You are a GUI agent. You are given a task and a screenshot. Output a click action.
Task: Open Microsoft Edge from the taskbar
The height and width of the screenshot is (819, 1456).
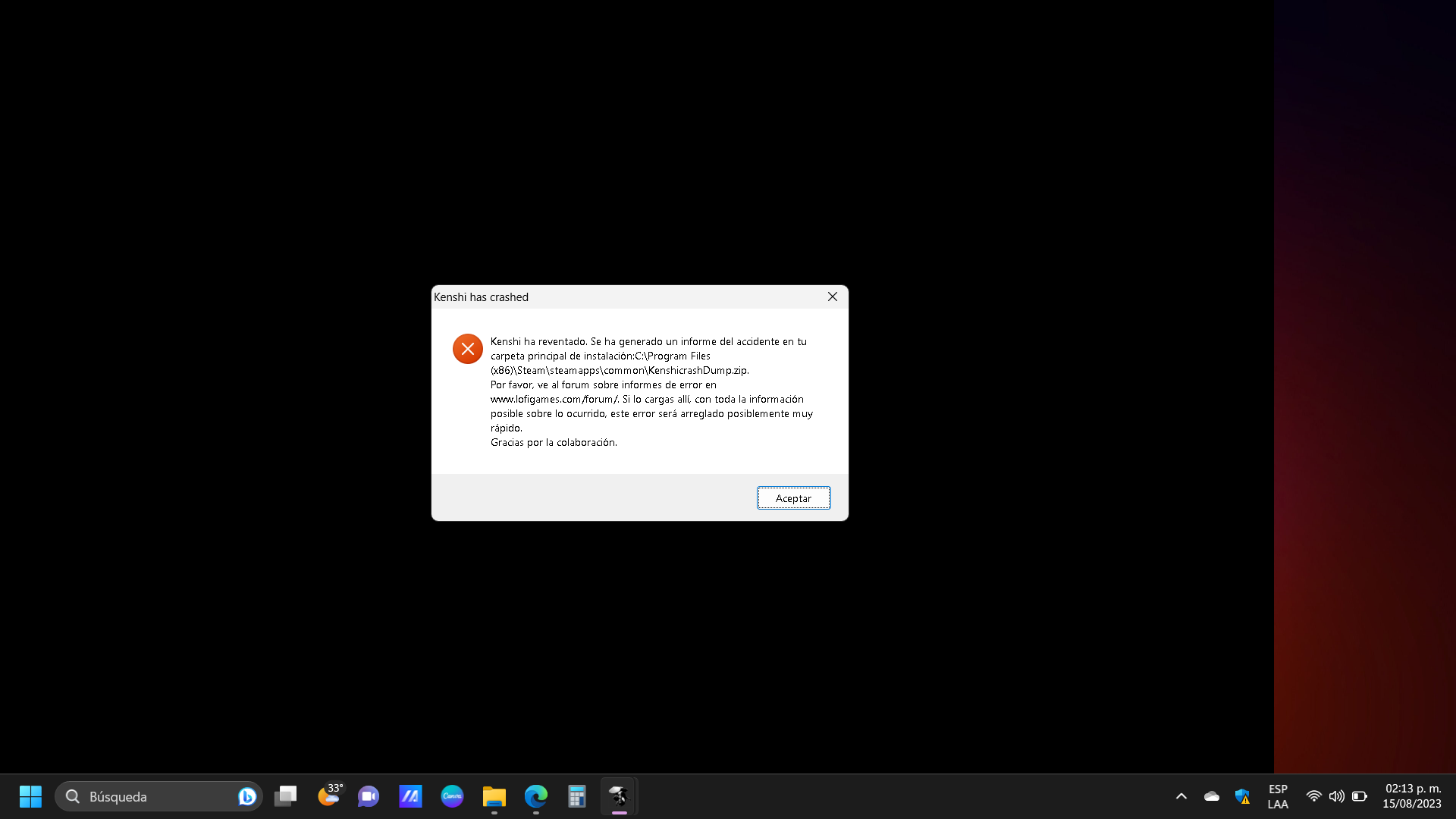pos(535,796)
